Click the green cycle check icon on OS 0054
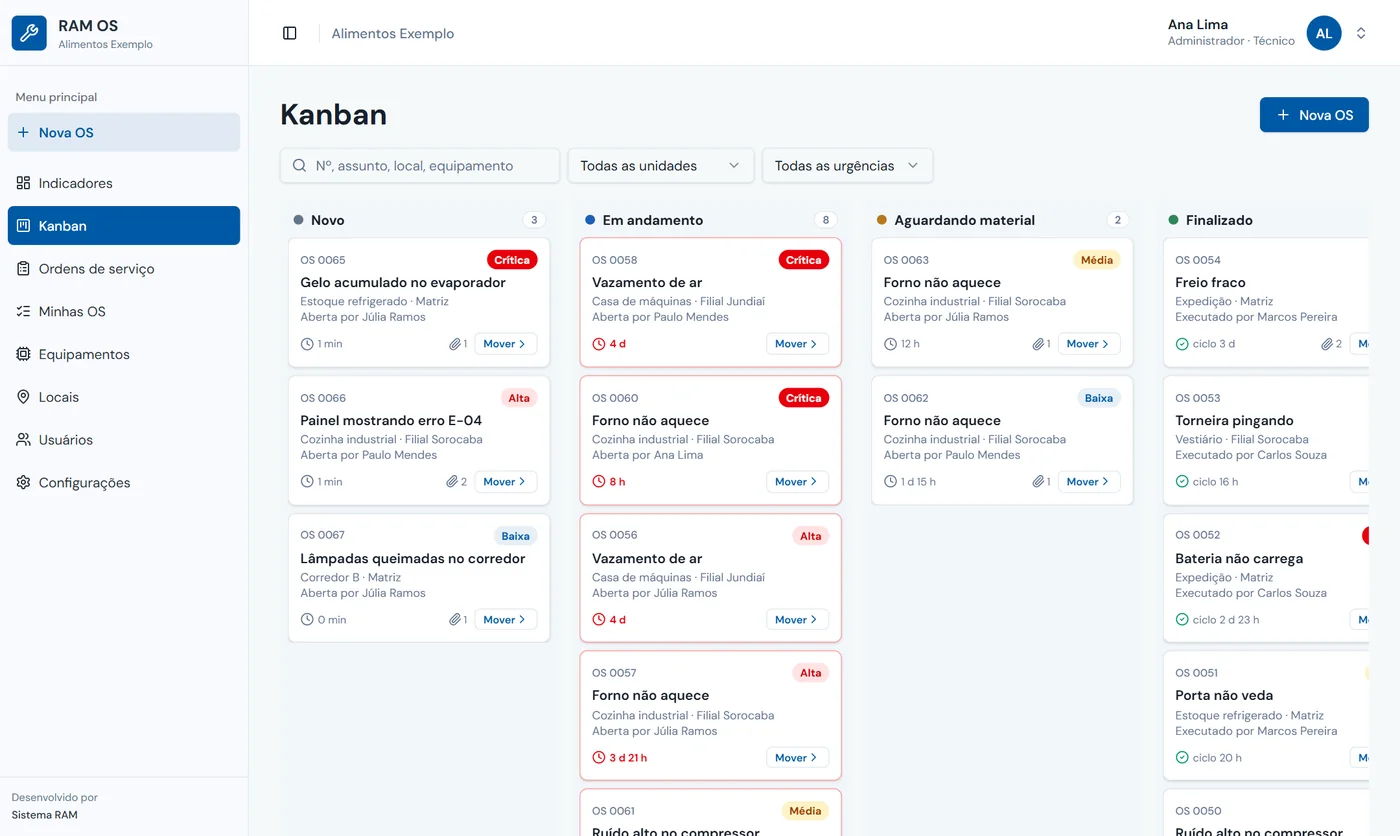The width and height of the screenshot is (1400, 836). pyautogui.click(x=1182, y=344)
